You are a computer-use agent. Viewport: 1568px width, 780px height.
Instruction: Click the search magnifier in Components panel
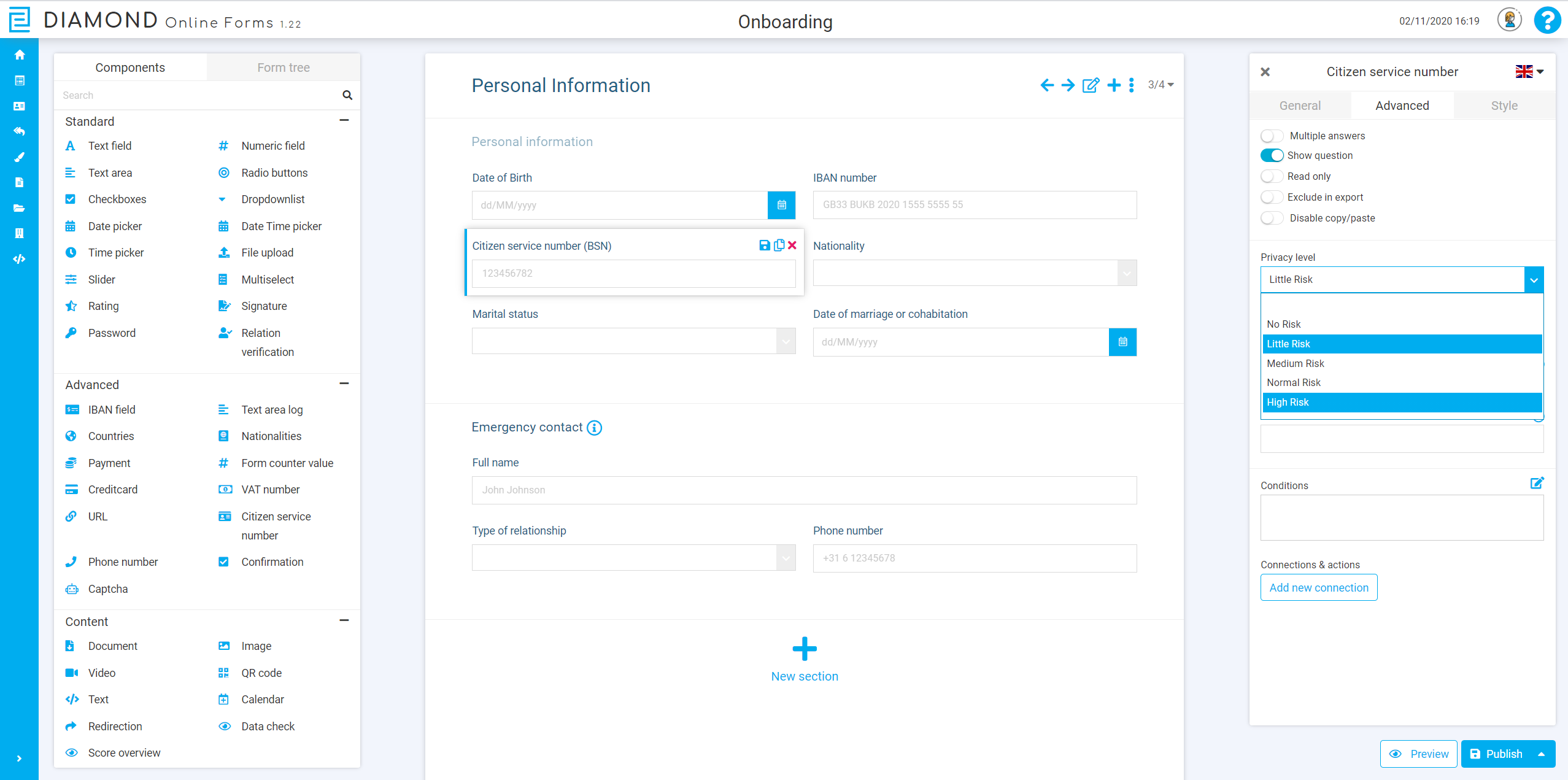pyautogui.click(x=347, y=95)
